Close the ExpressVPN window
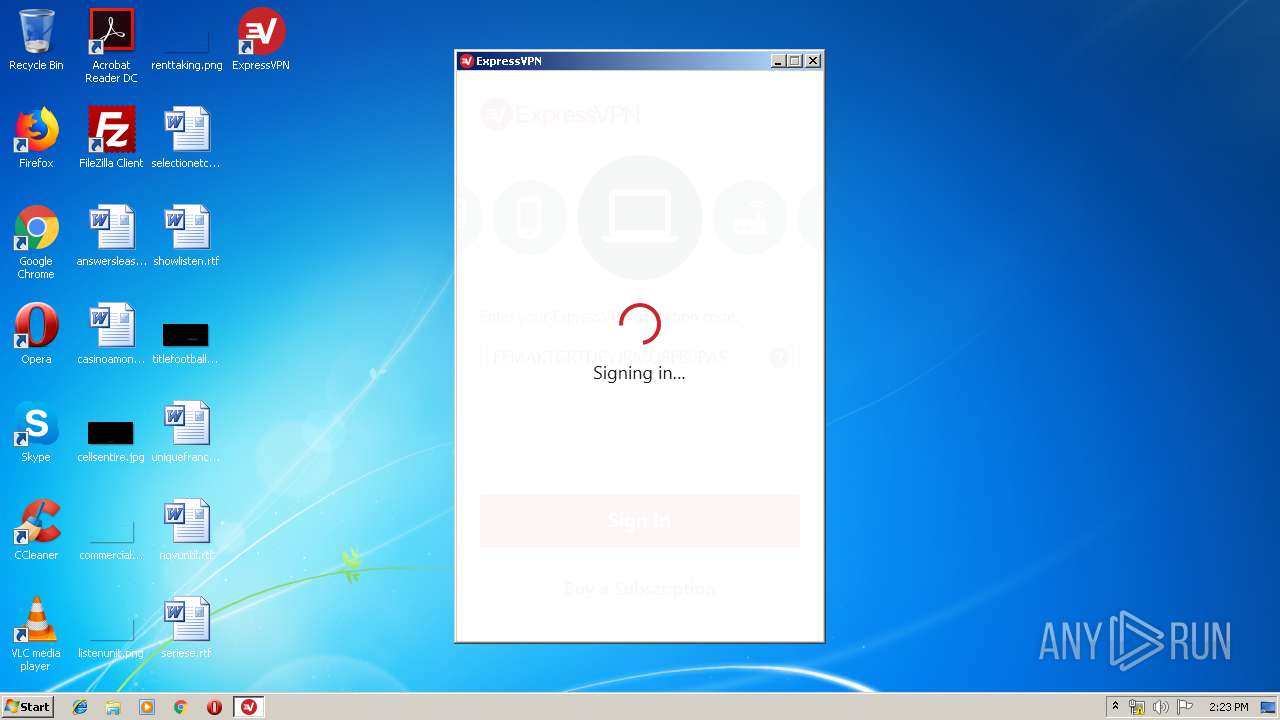This screenshot has height=720, width=1280. (813, 61)
